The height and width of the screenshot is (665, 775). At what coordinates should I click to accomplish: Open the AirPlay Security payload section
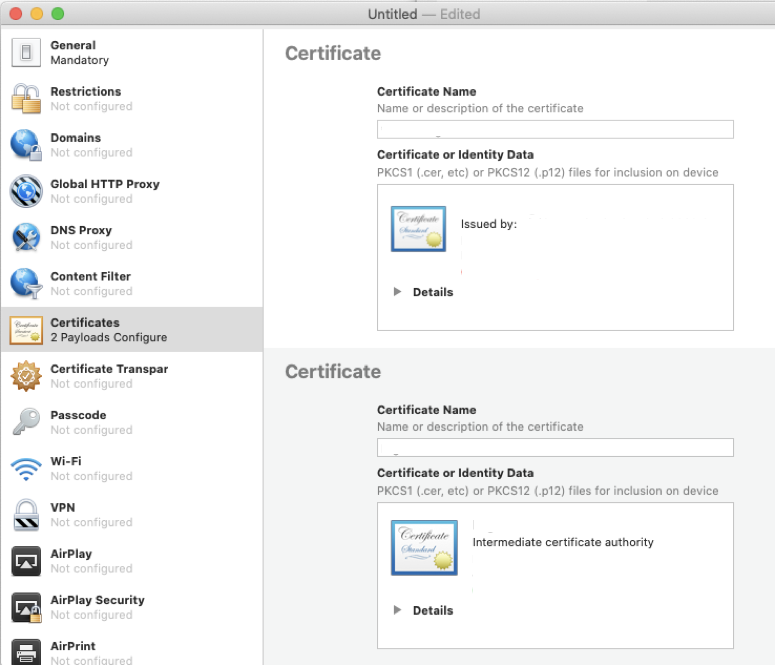pyautogui.click(x=131, y=607)
